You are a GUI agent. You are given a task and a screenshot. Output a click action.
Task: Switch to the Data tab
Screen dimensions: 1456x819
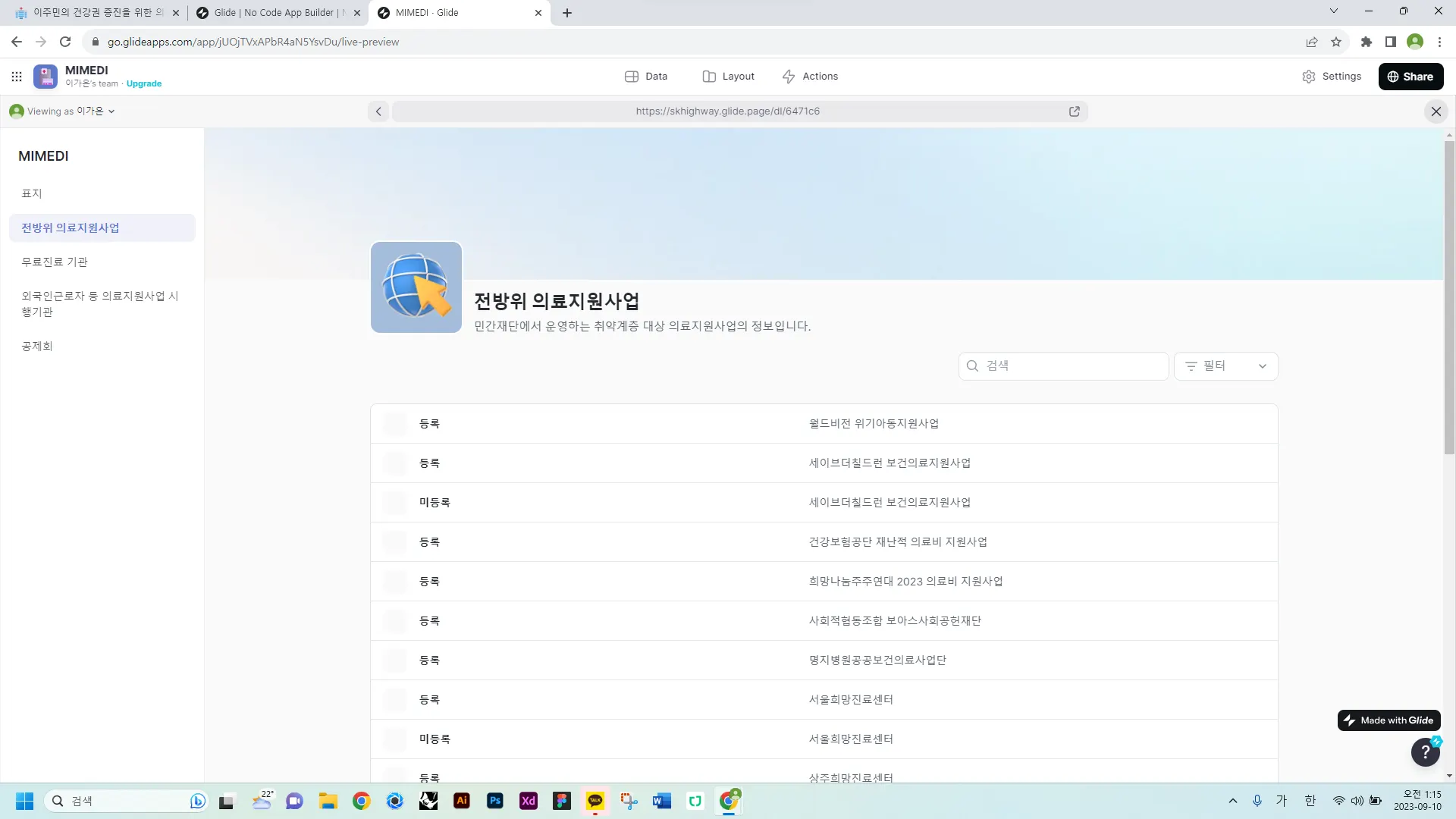coord(646,77)
